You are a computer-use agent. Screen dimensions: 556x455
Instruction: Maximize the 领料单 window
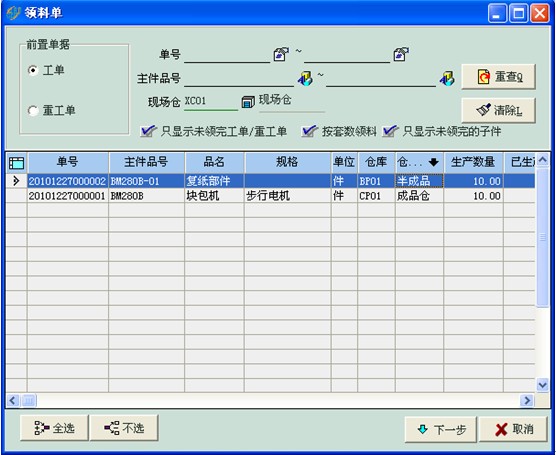coord(518,13)
